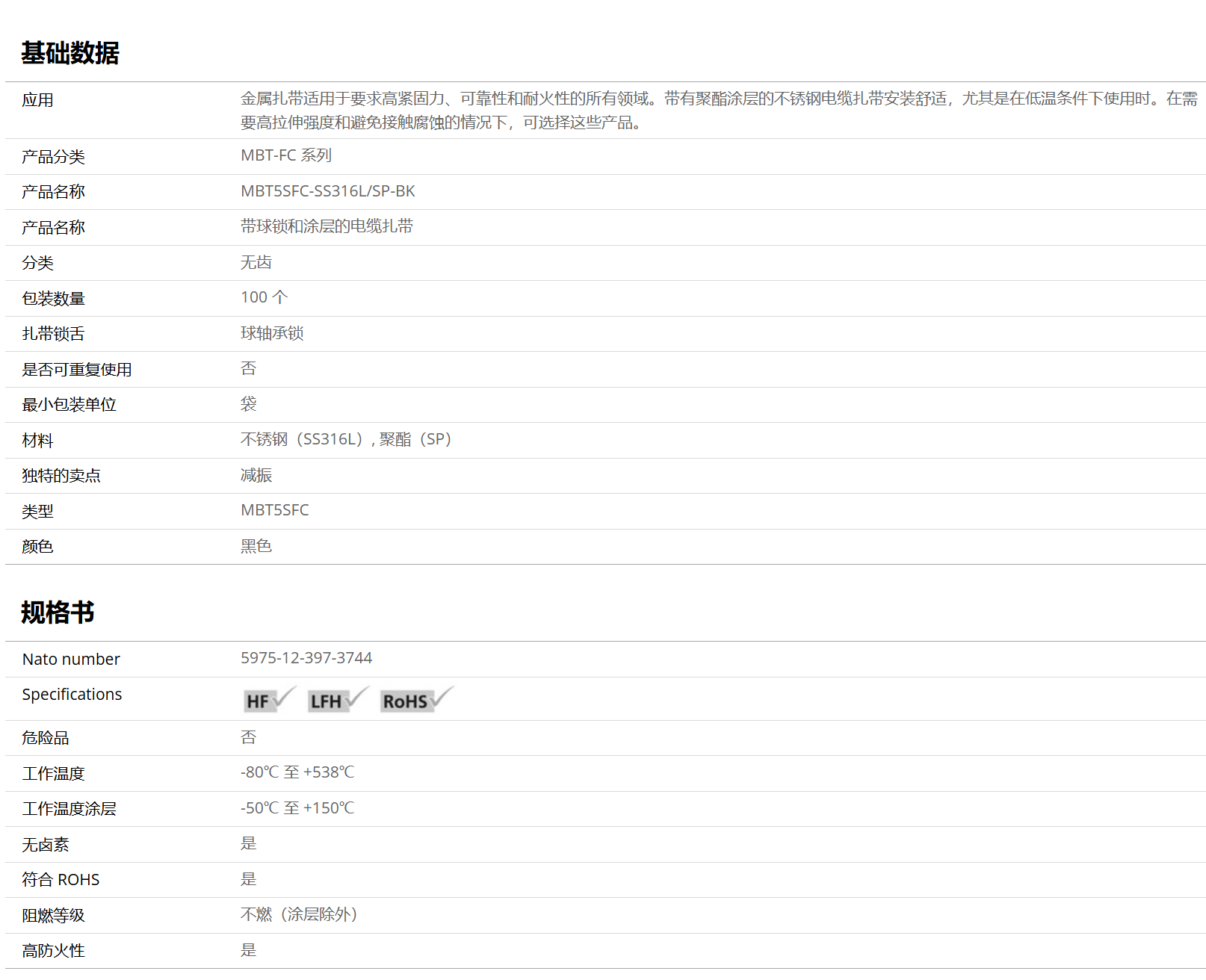1206x980 pixels.
Task: Click the 不燃（涂层除外）flammability value
Action: click(x=298, y=914)
